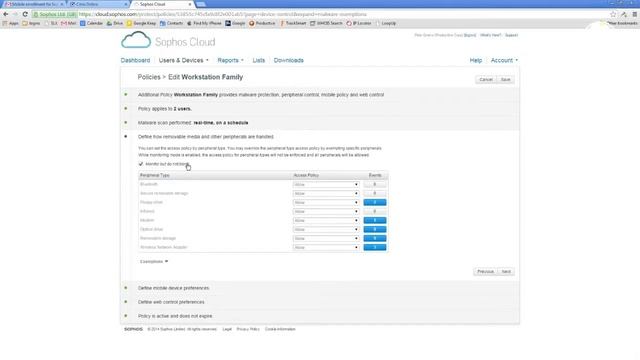The width and height of the screenshot is (640, 360).
Task: View Wireless Network Adapter events button
Action: click(375, 247)
